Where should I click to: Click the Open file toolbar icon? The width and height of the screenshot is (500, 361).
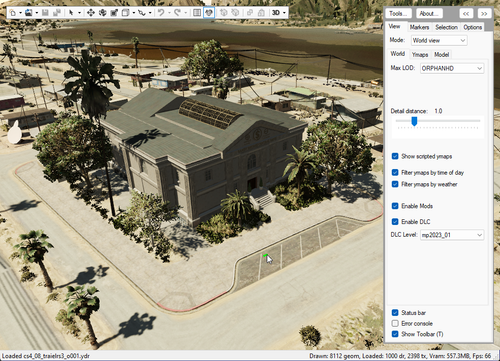[x=29, y=13]
